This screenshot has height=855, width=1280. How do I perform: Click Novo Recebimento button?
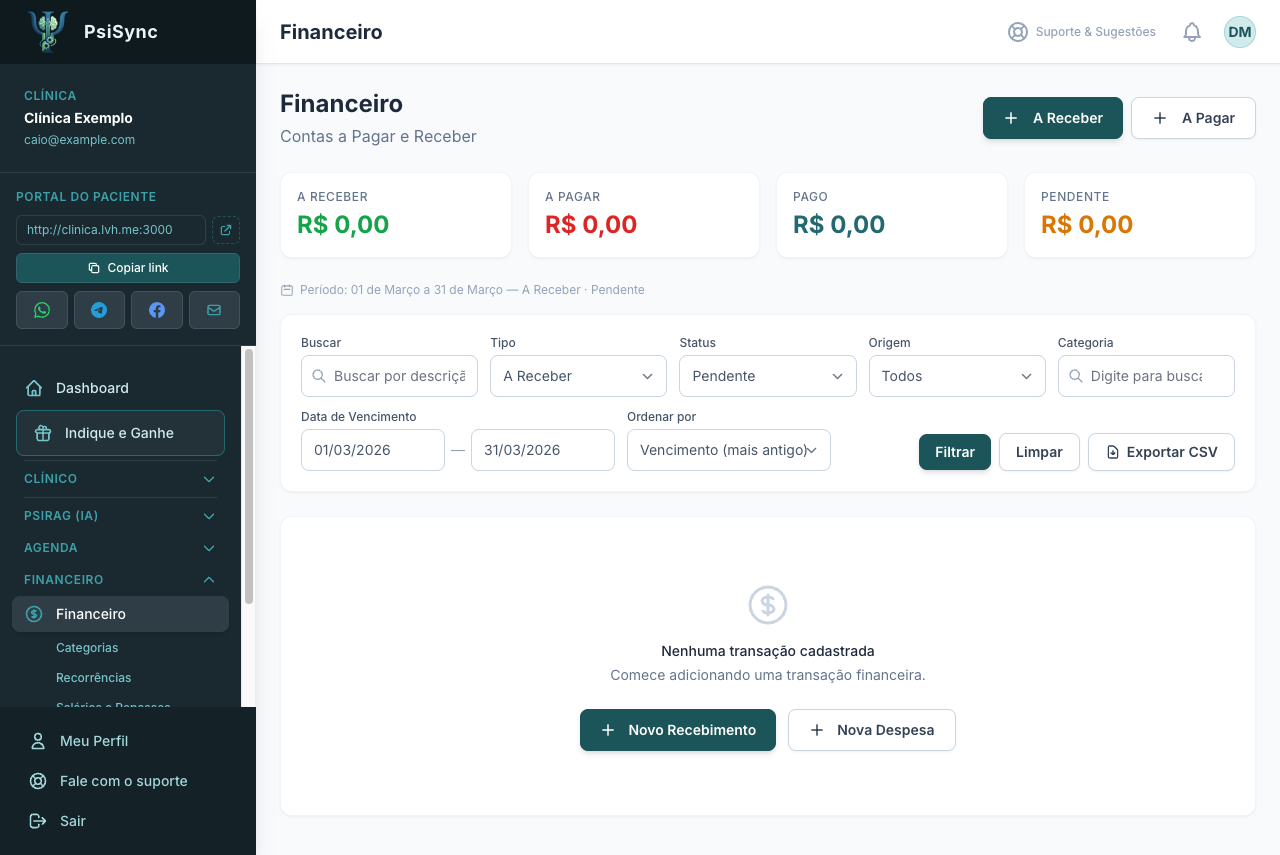click(x=678, y=730)
